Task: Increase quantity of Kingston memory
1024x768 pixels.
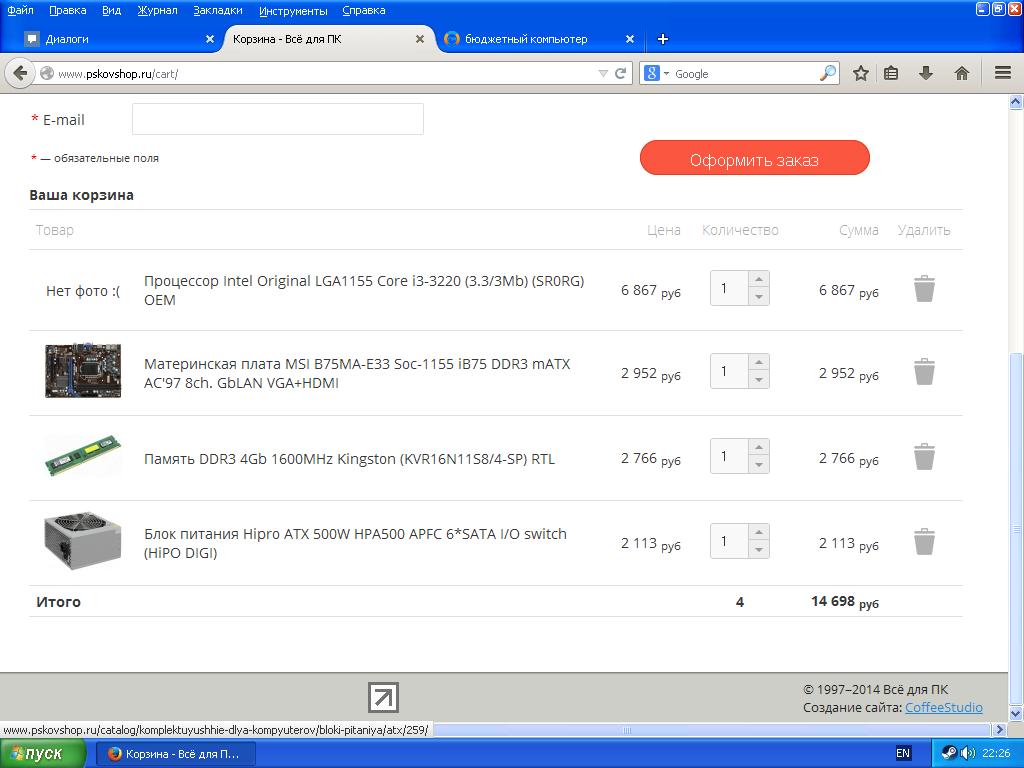Action: pyautogui.click(x=759, y=447)
